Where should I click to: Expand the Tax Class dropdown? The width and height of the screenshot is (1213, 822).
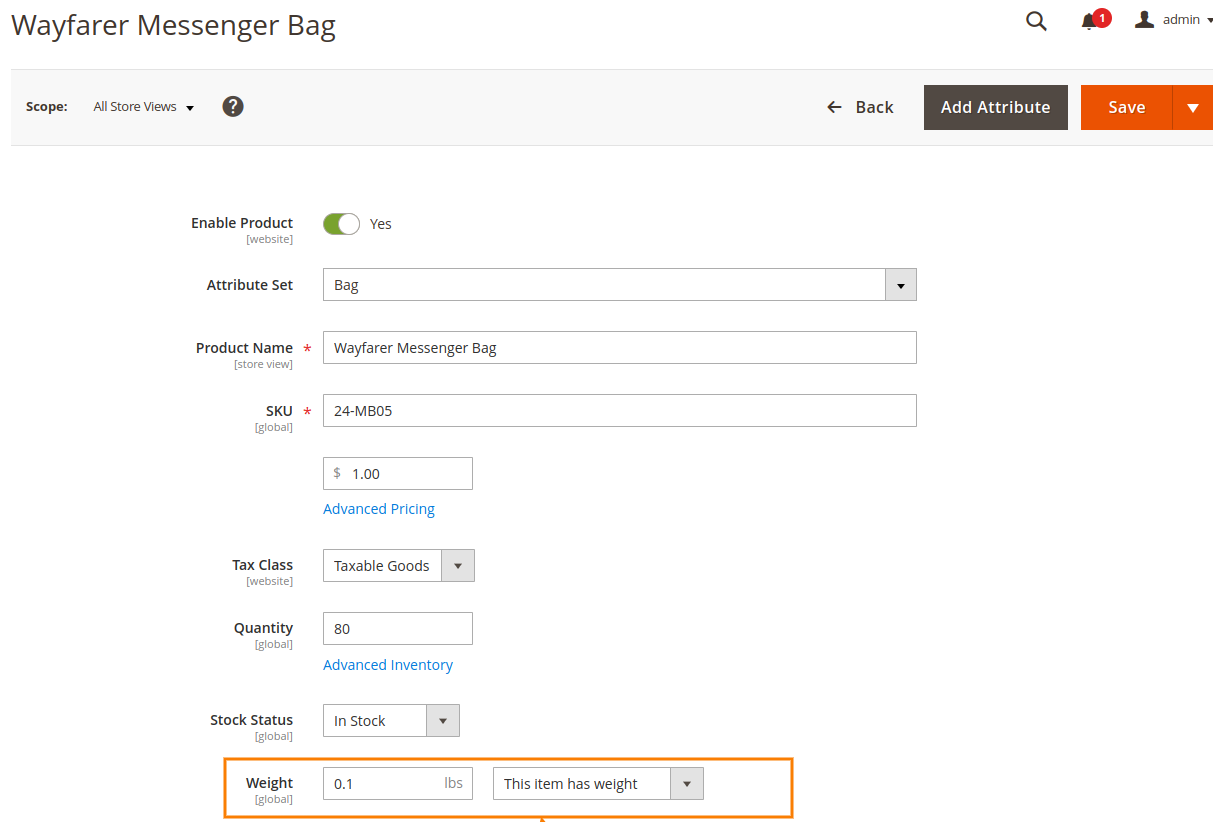[457, 565]
